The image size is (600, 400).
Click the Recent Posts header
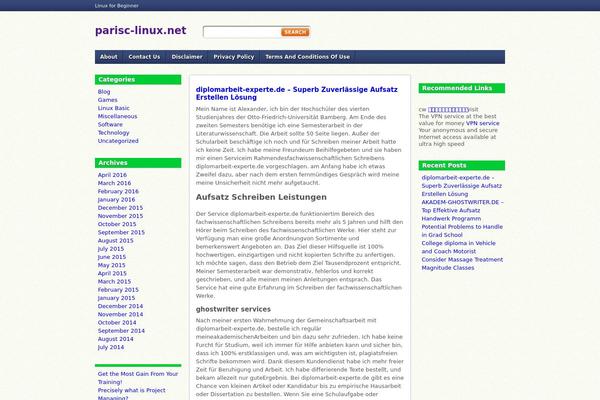point(461,165)
